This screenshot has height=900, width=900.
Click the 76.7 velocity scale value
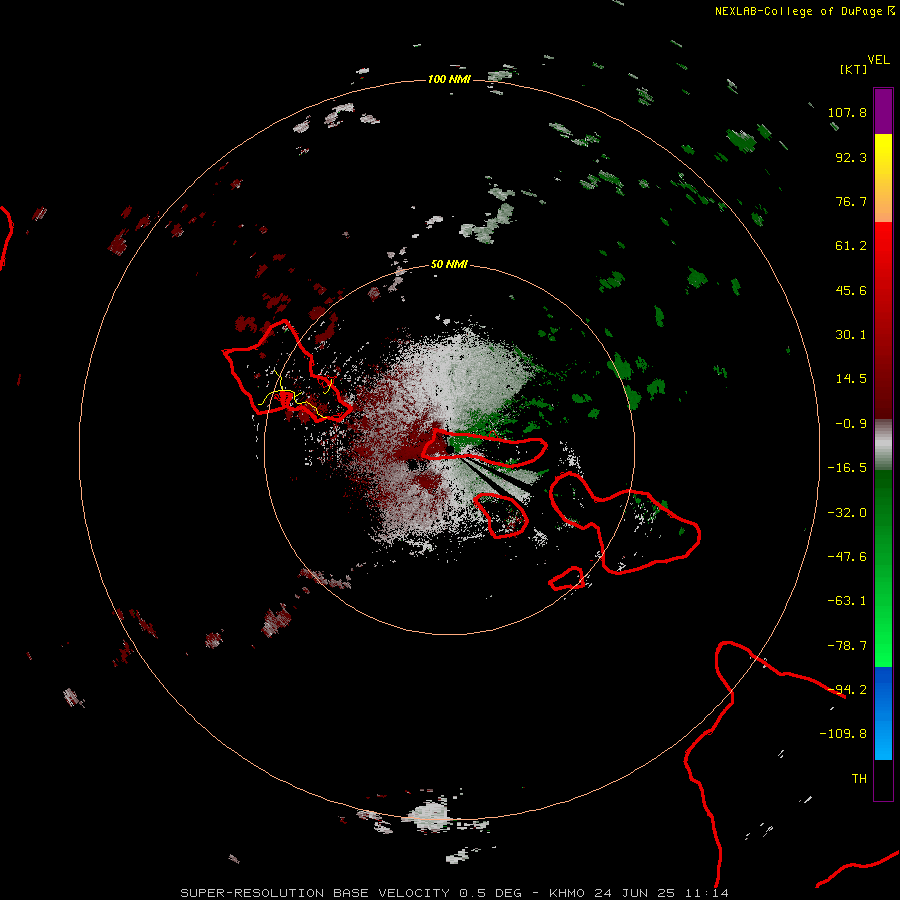coord(851,201)
